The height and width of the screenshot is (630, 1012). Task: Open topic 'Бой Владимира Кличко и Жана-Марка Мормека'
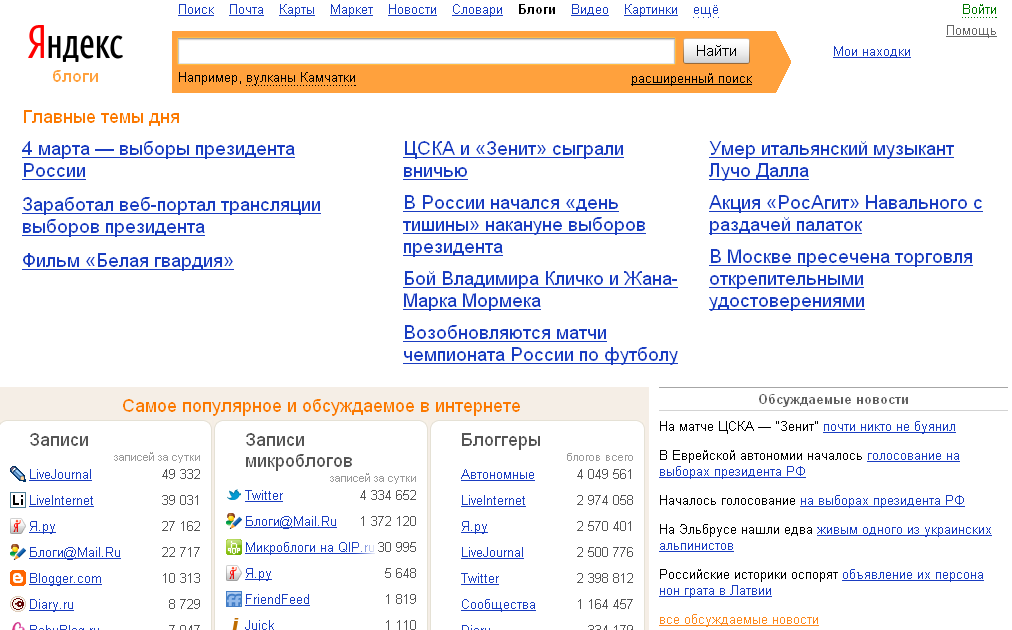pos(540,289)
